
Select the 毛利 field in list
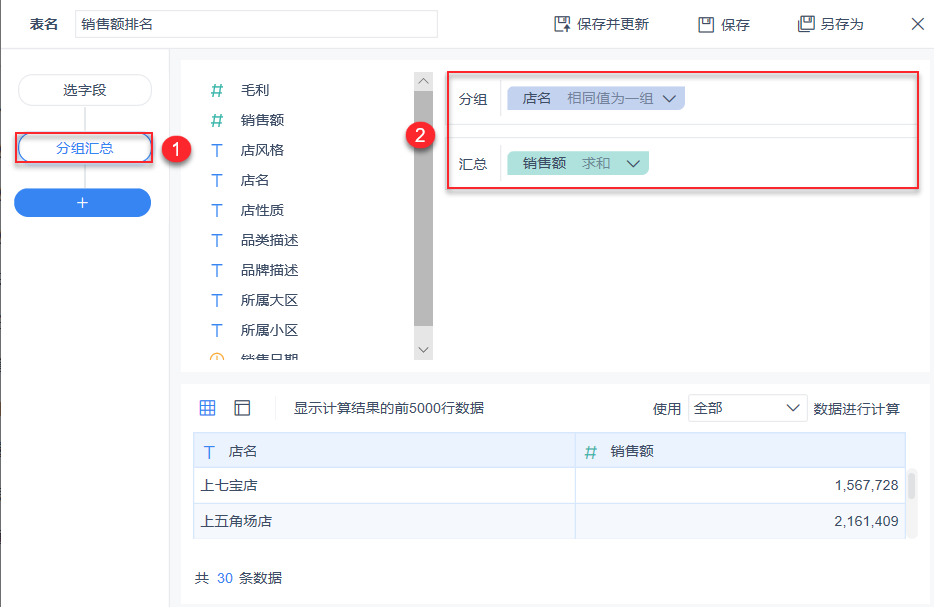(255, 90)
